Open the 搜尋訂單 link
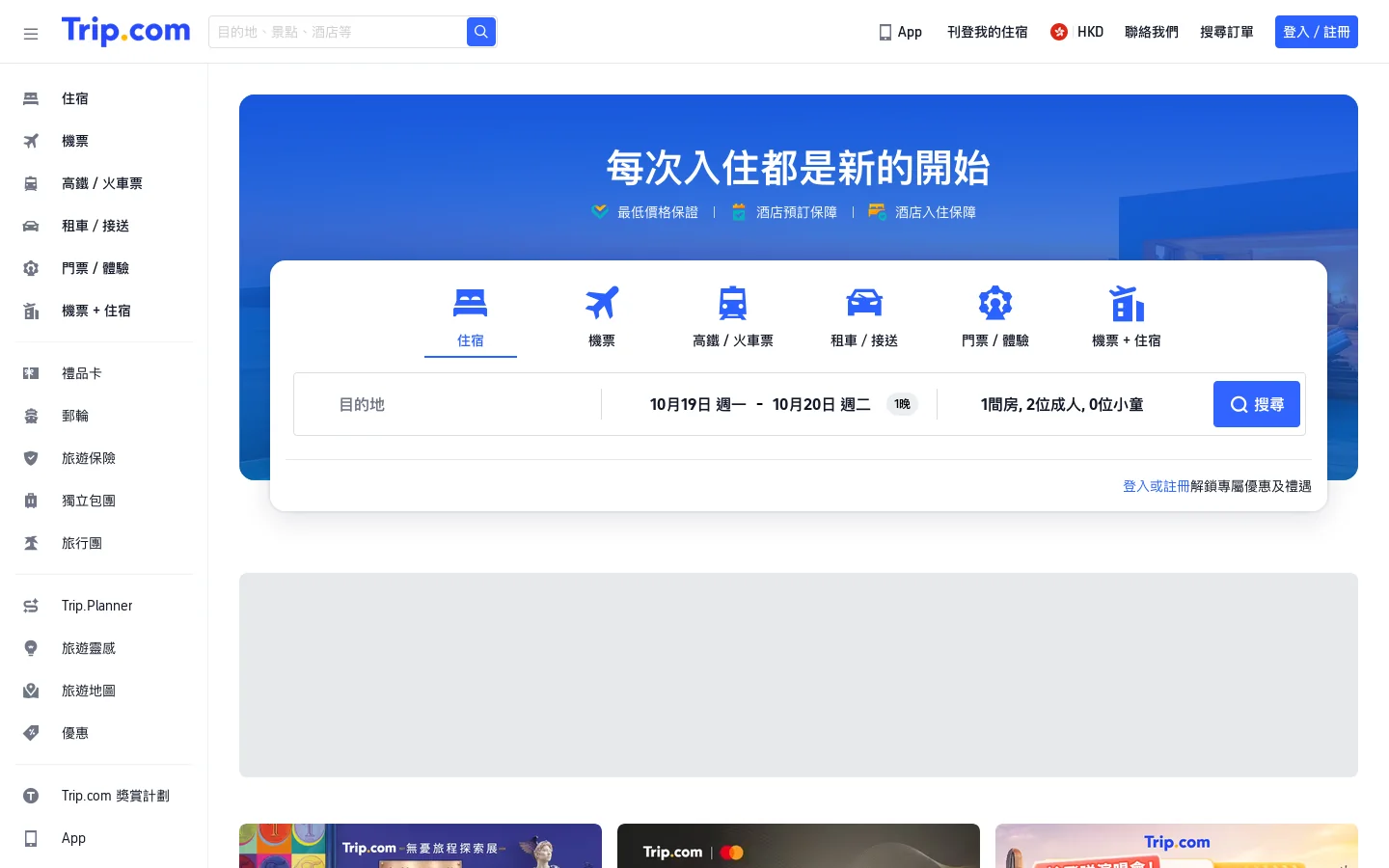The image size is (1389, 868). [x=1227, y=32]
